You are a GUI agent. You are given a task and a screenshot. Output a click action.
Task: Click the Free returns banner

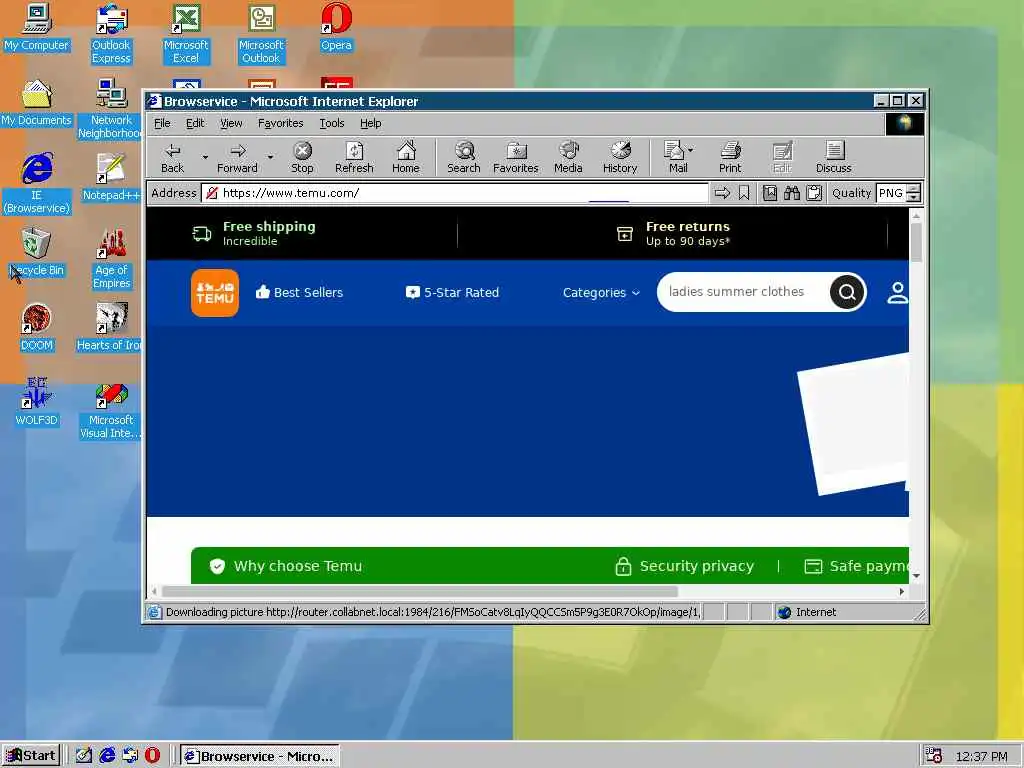(x=674, y=233)
